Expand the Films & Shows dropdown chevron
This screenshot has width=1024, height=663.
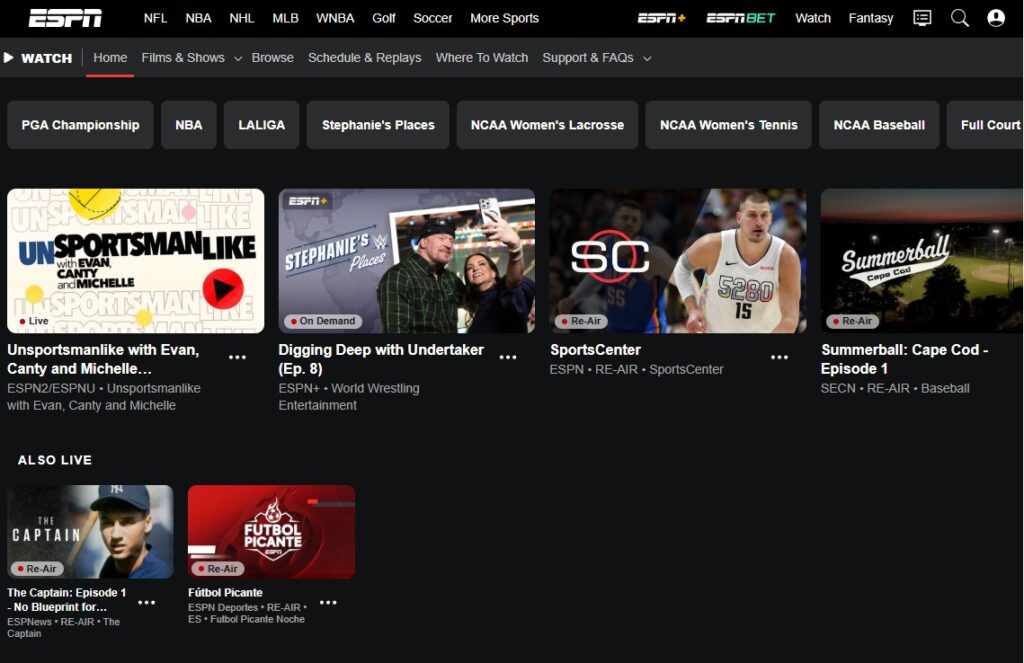[238, 59]
